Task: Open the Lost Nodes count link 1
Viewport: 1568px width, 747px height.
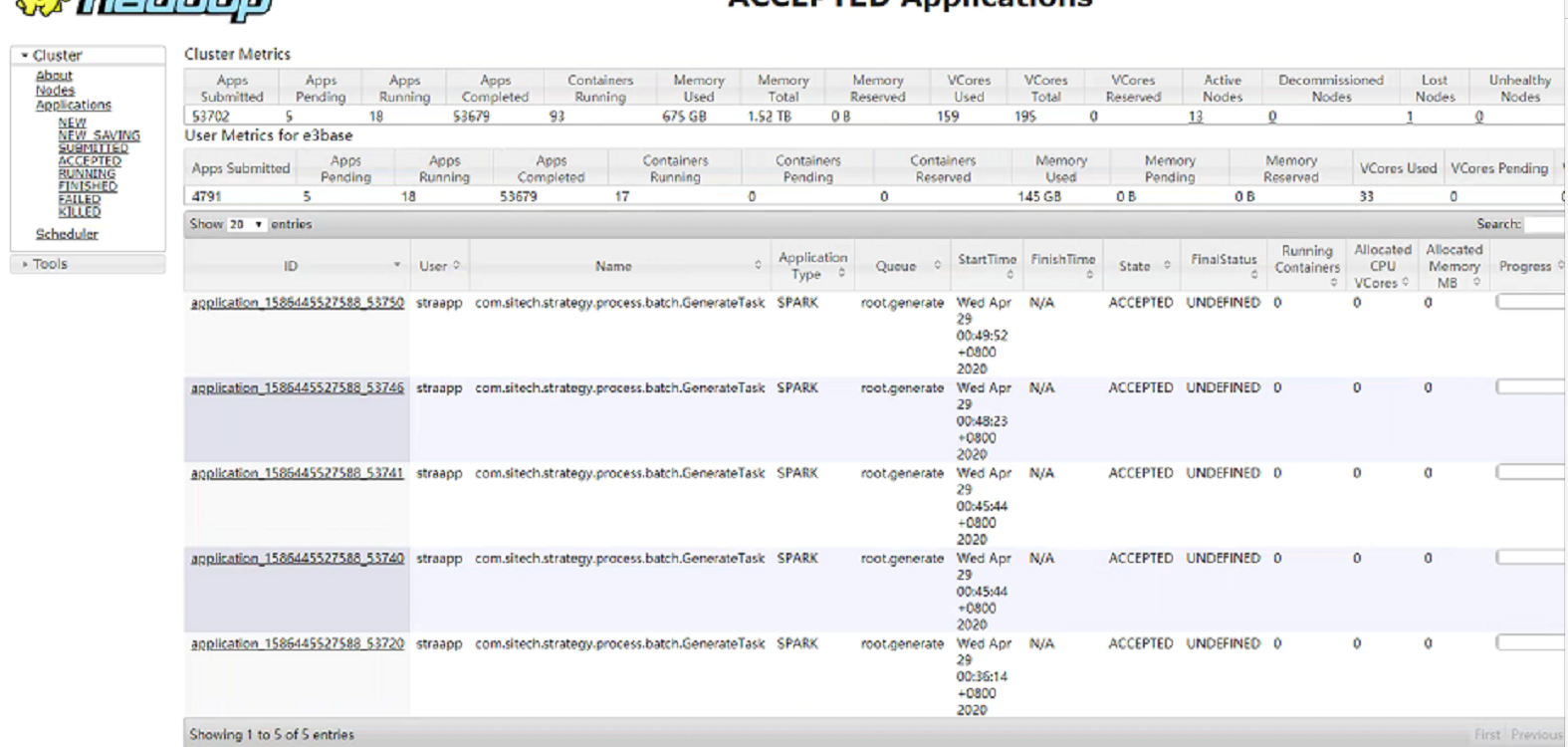Action: pos(1409,117)
